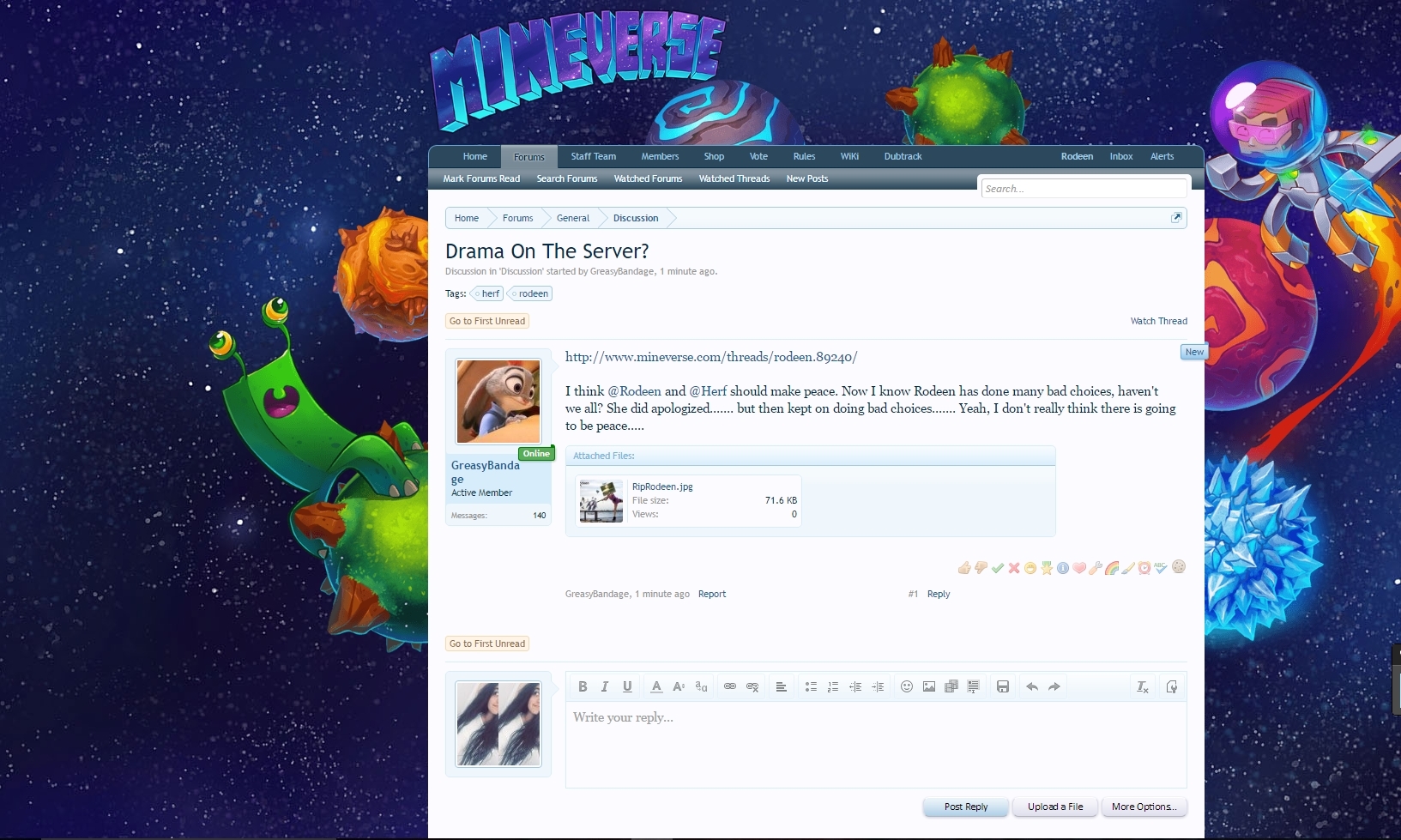Open the quick navigation menu icon
This screenshot has width=1401, height=840.
tap(1176, 218)
